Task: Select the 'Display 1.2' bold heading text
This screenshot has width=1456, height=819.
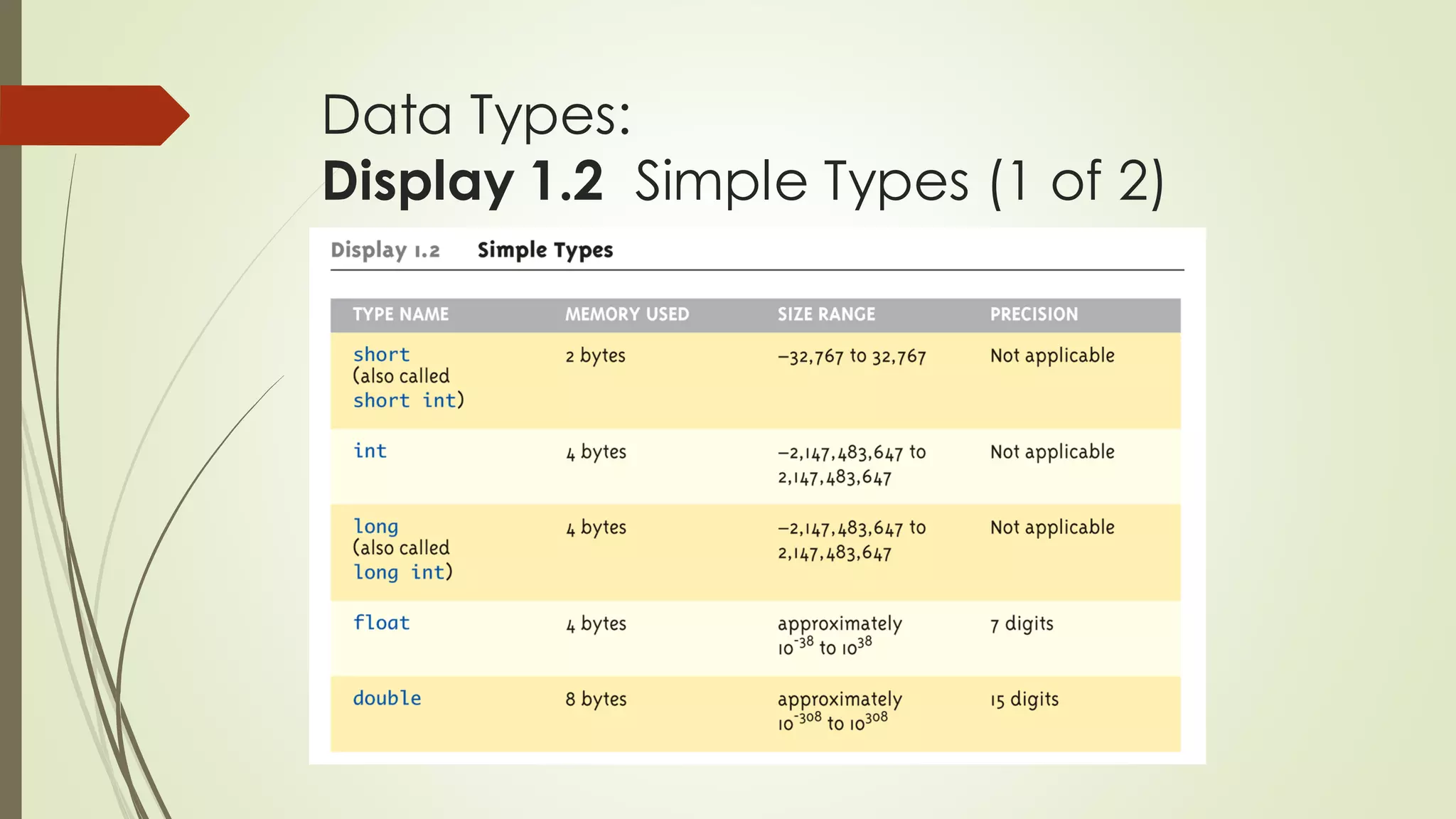Action: tap(463, 181)
